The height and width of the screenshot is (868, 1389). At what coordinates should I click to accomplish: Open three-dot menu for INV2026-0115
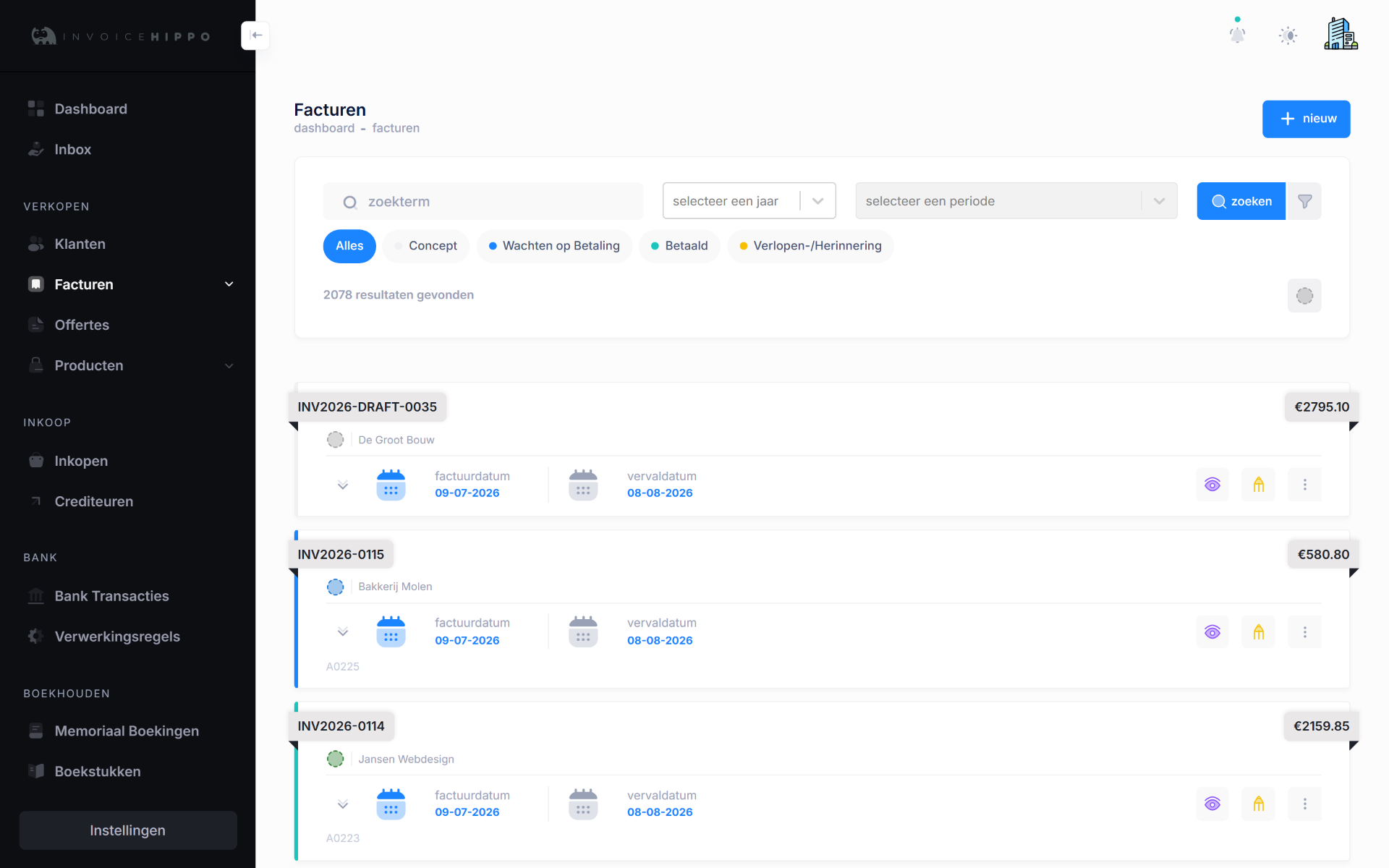pos(1304,632)
